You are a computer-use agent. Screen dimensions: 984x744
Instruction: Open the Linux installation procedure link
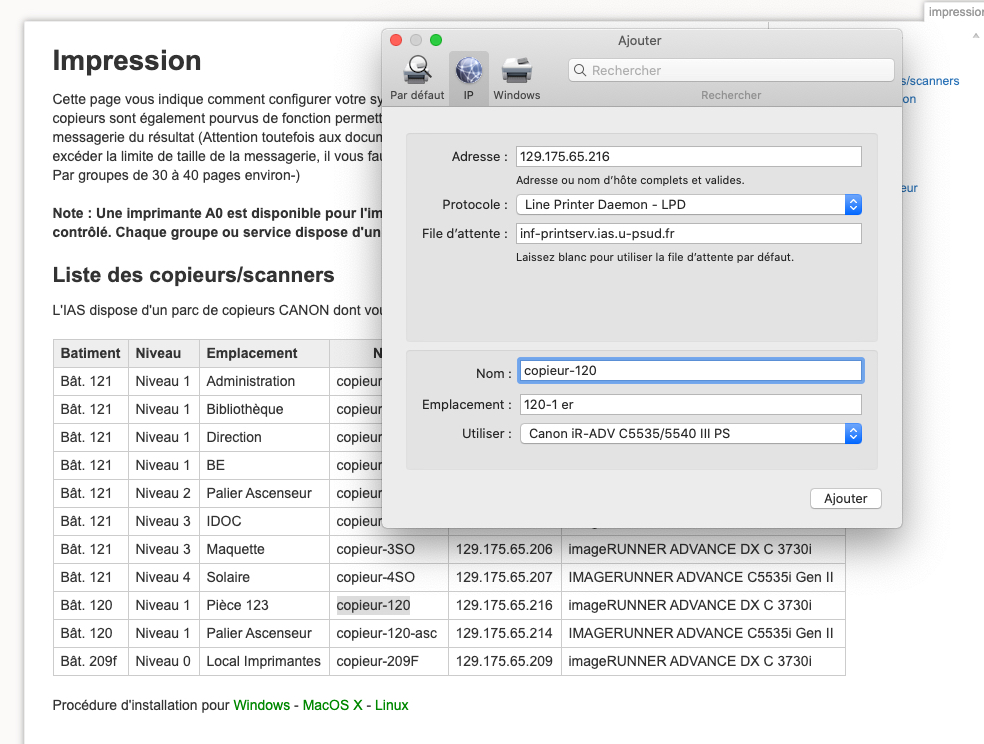click(x=392, y=705)
